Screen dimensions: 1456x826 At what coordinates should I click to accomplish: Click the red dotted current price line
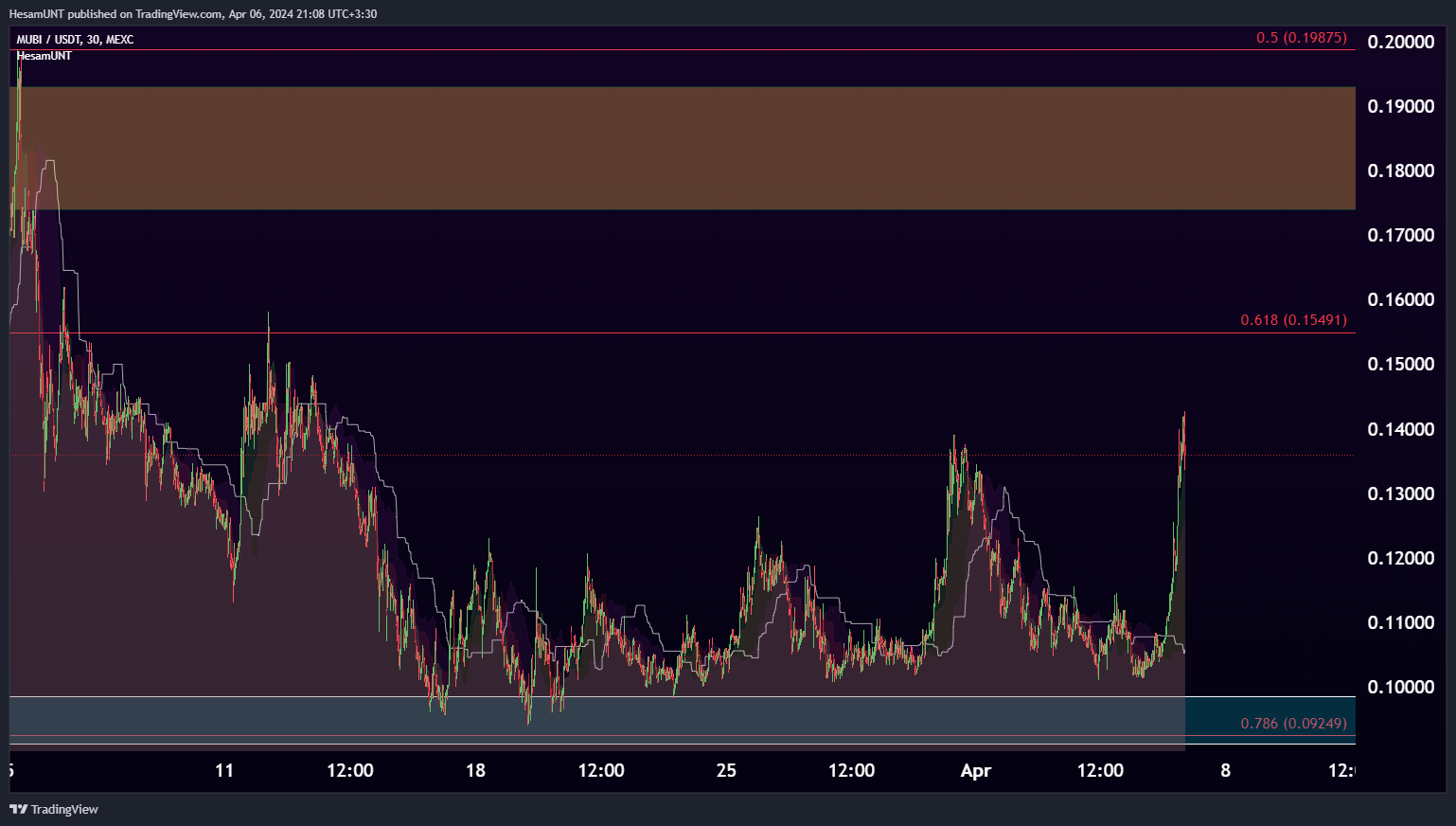tap(683, 456)
